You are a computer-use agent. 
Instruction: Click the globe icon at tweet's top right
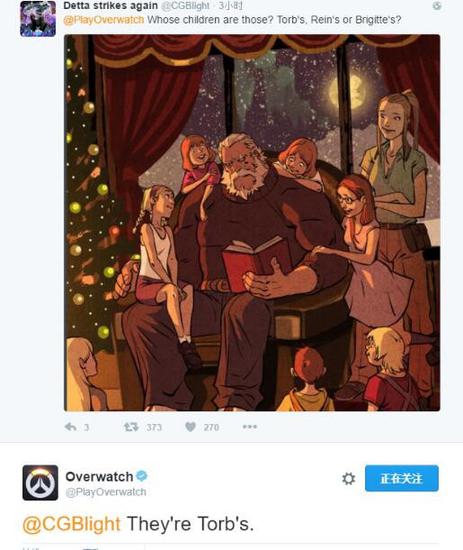pos(437,6)
